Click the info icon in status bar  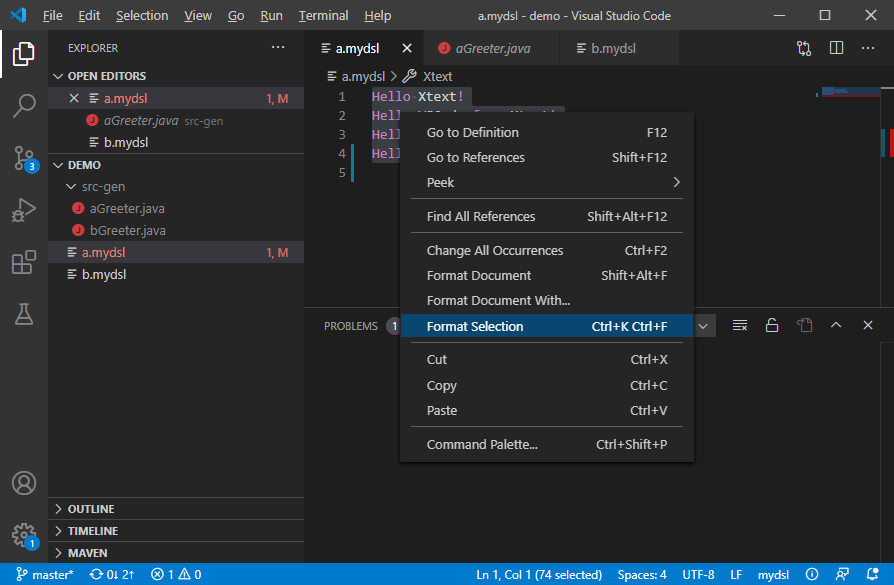pyautogui.click(x=812, y=574)
